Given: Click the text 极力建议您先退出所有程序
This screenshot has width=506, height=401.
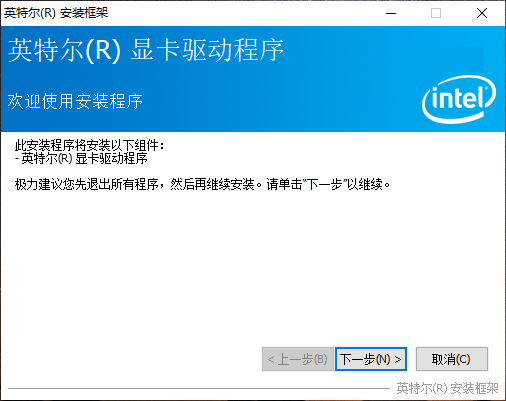Looking at the screenshot, I should (x=86, y=184).
